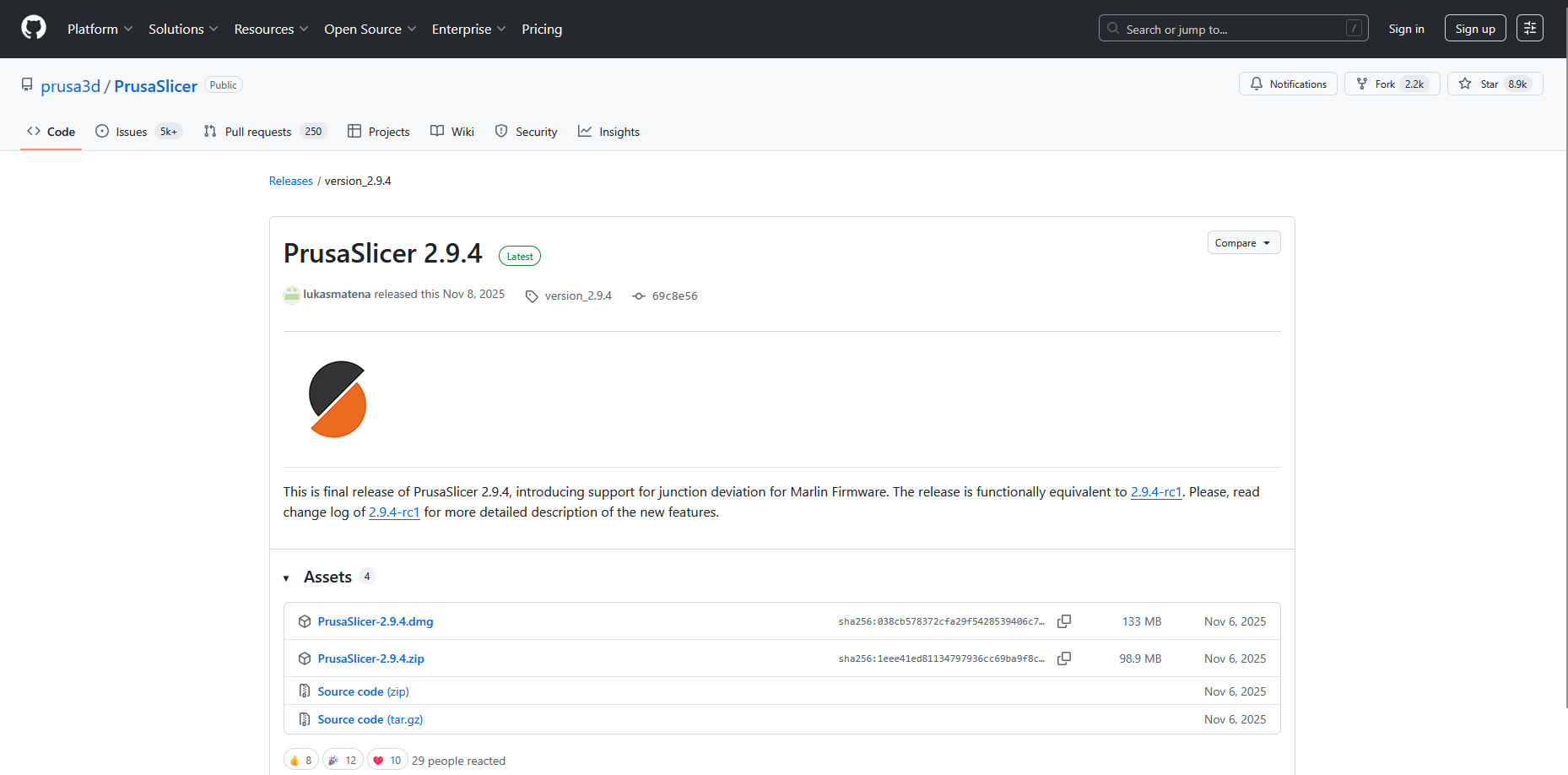
Task: Switch to the Pull requests tab
Action: 265,131
